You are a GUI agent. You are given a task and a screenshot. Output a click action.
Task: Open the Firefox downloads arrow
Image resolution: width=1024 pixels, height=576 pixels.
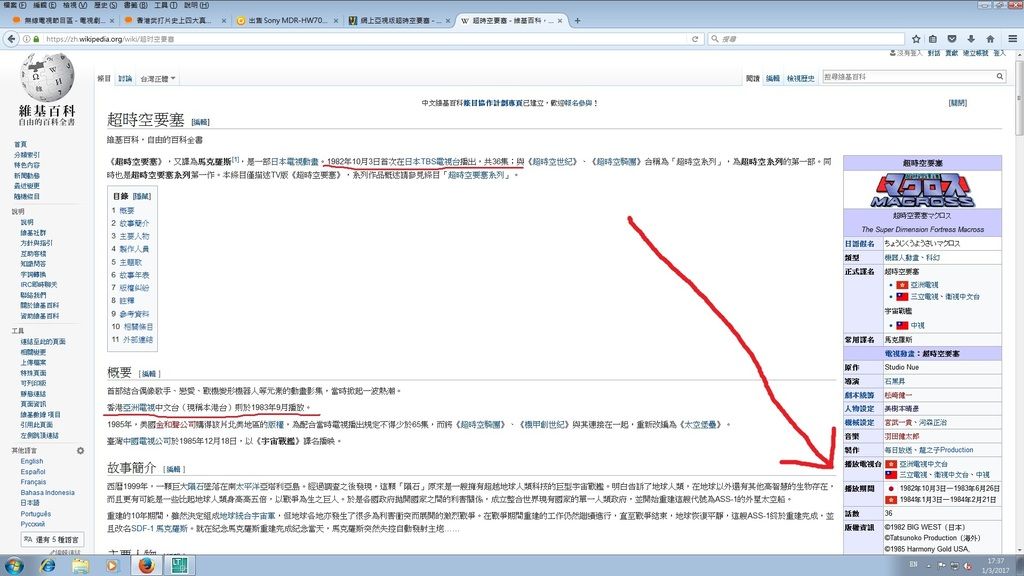click(971, 39)
